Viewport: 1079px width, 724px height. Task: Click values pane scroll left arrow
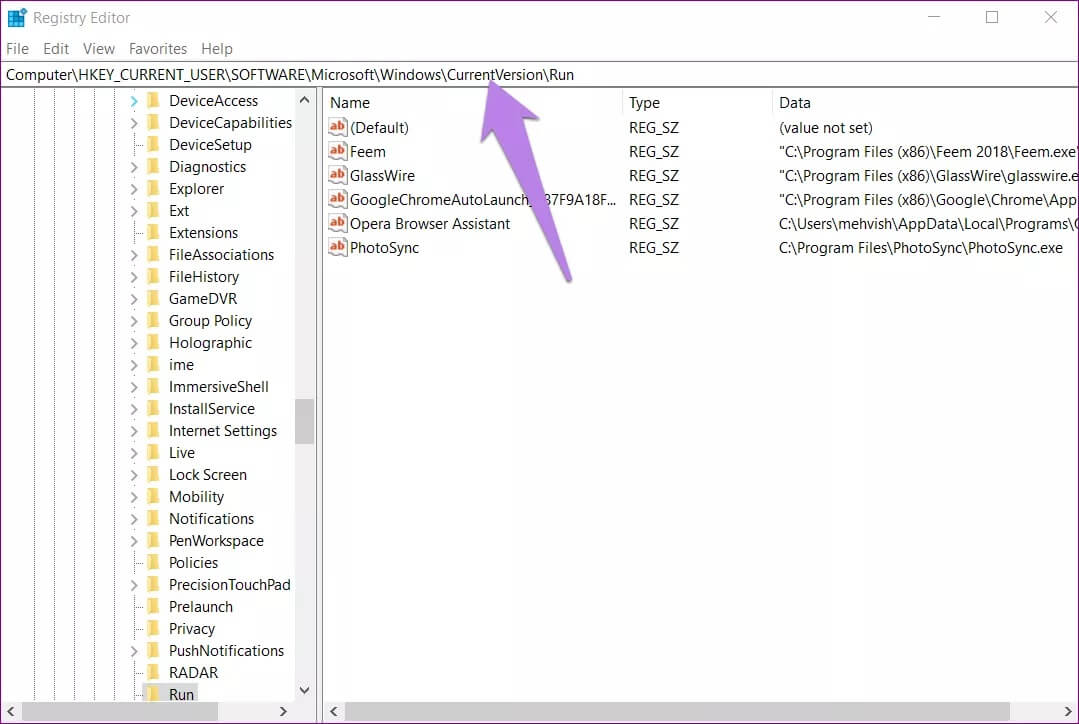click(334, 712)
